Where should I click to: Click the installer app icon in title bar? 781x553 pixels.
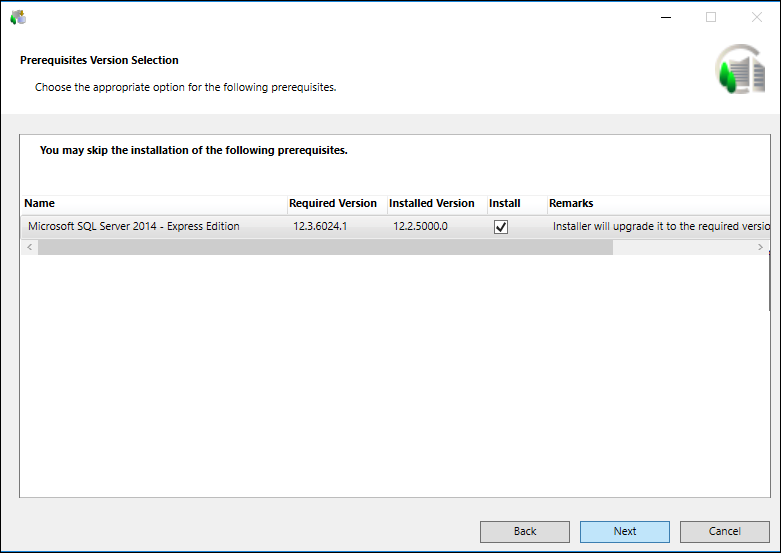click(x=18, y=17)
